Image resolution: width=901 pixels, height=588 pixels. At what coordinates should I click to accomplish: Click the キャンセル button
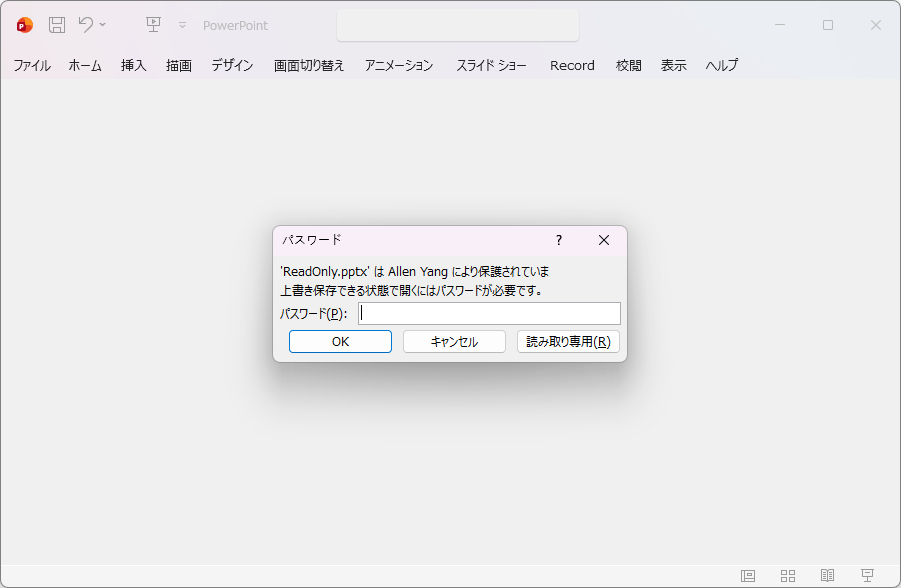(x=454, y=341)
